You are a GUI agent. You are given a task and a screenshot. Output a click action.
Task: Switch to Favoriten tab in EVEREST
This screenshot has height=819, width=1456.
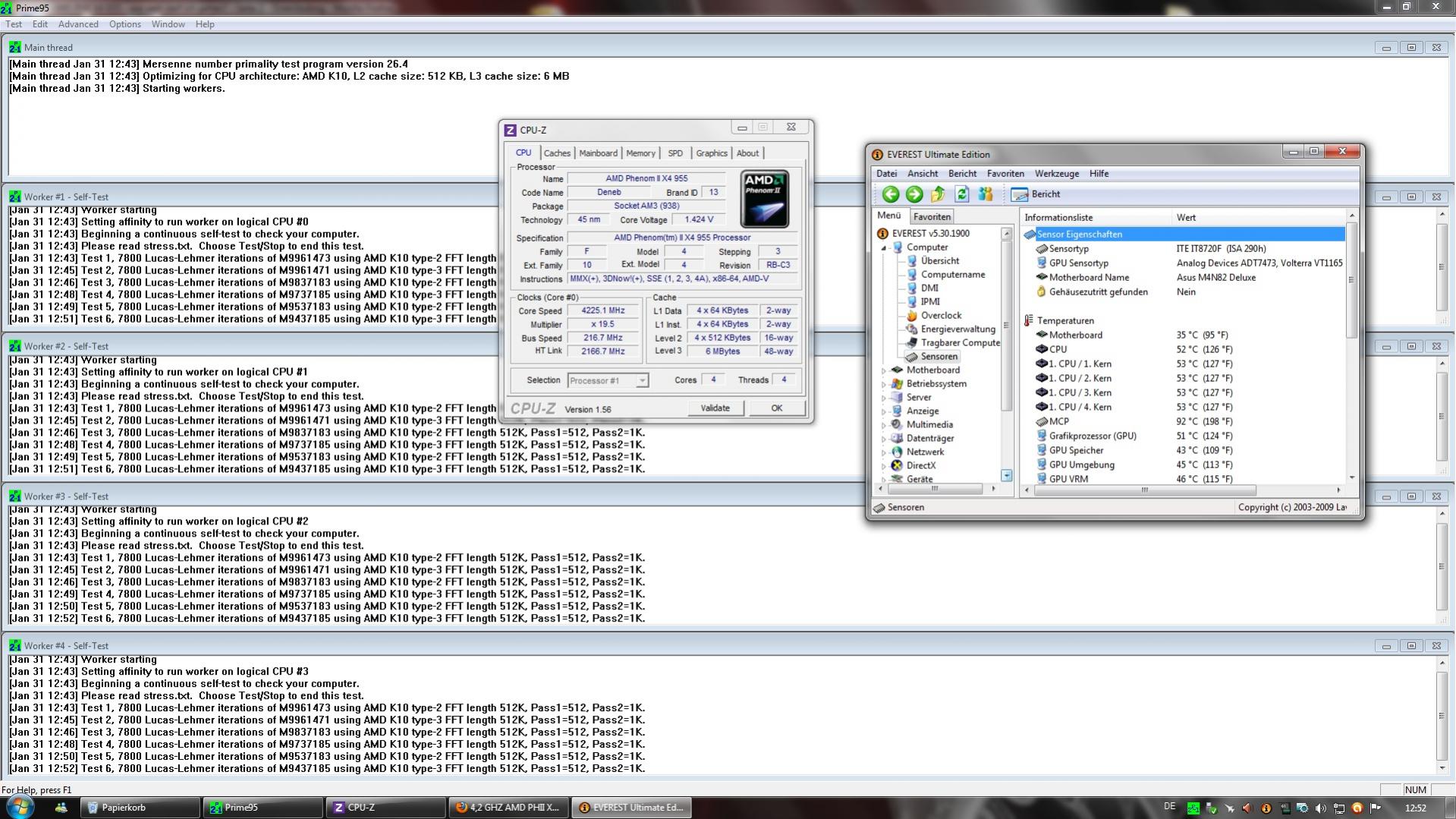tap(932, 217)
